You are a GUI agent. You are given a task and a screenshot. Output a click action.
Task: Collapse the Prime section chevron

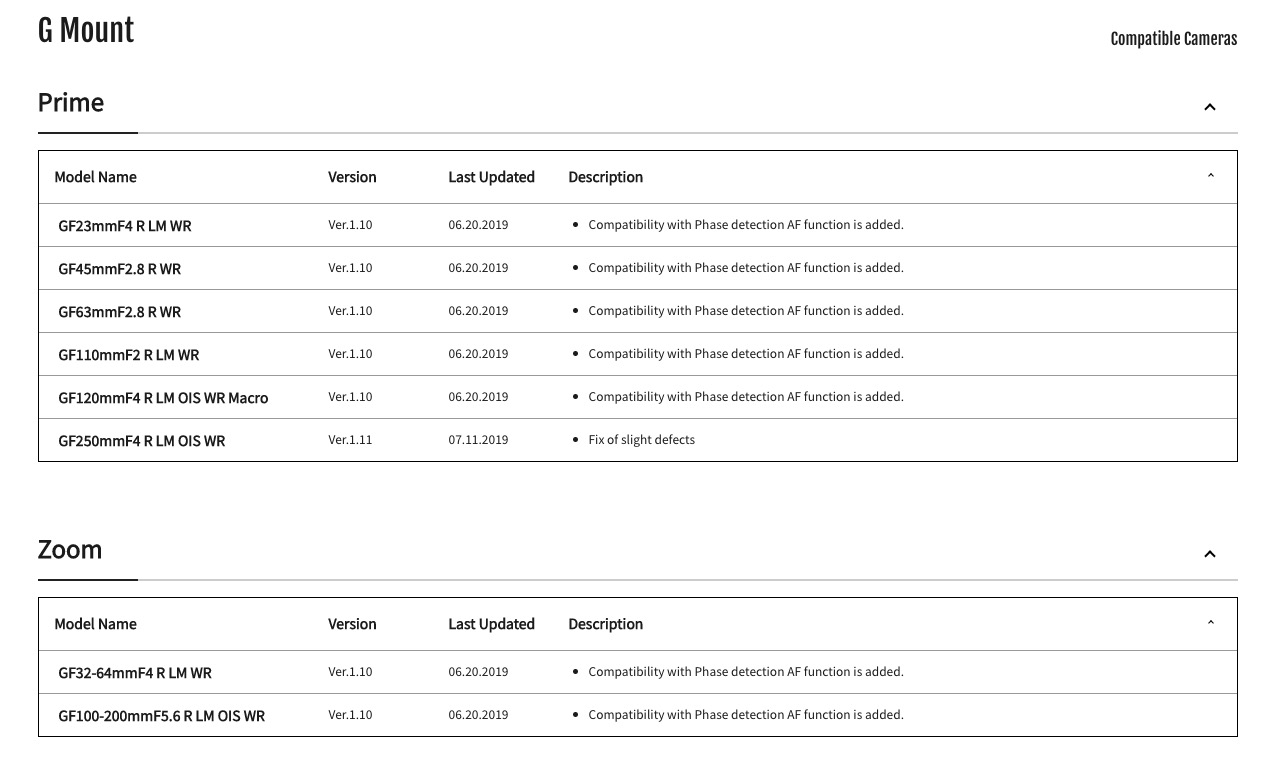click(x=1210, y=107)
